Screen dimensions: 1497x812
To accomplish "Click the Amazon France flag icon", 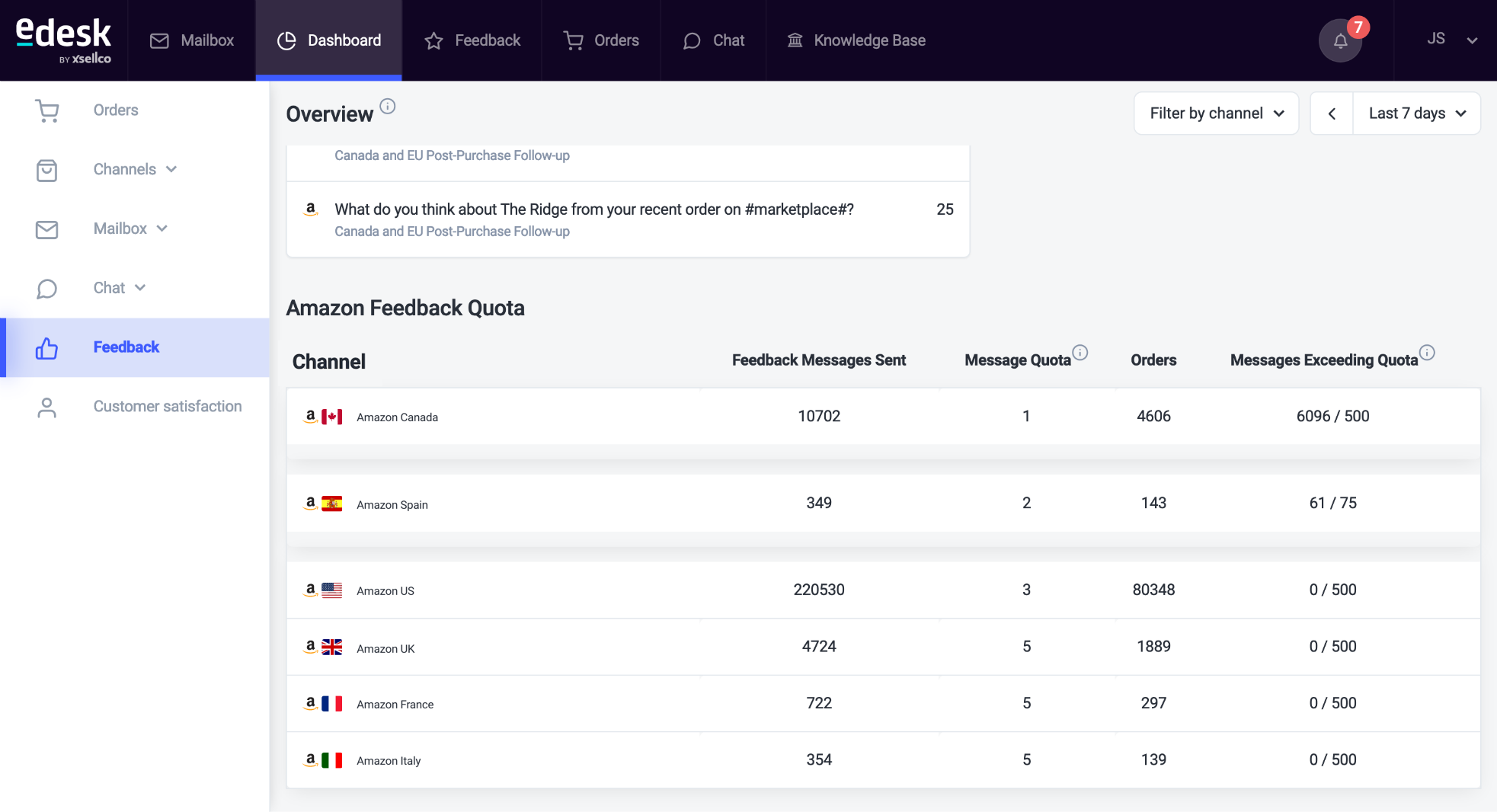I will point(331,703).
